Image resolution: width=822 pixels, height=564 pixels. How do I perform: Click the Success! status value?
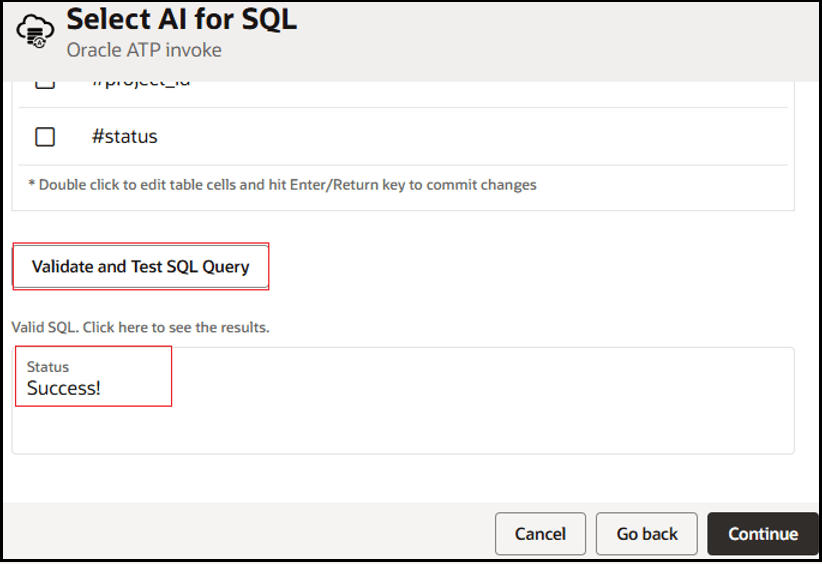tap(64, 388)
